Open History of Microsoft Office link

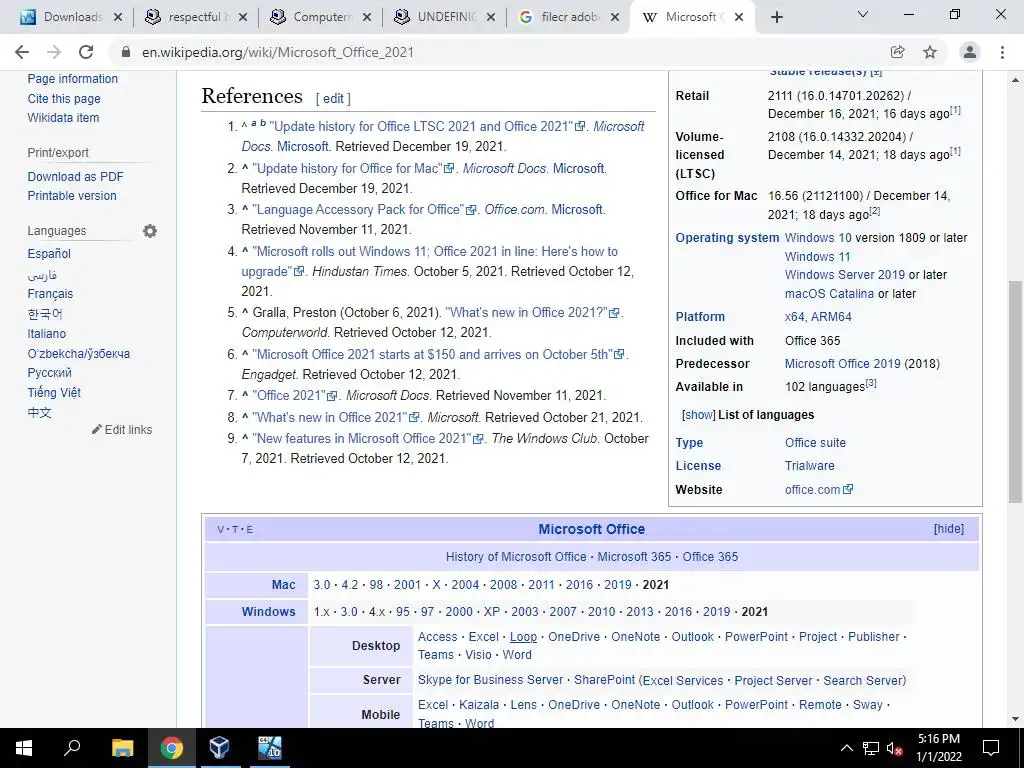516,556
